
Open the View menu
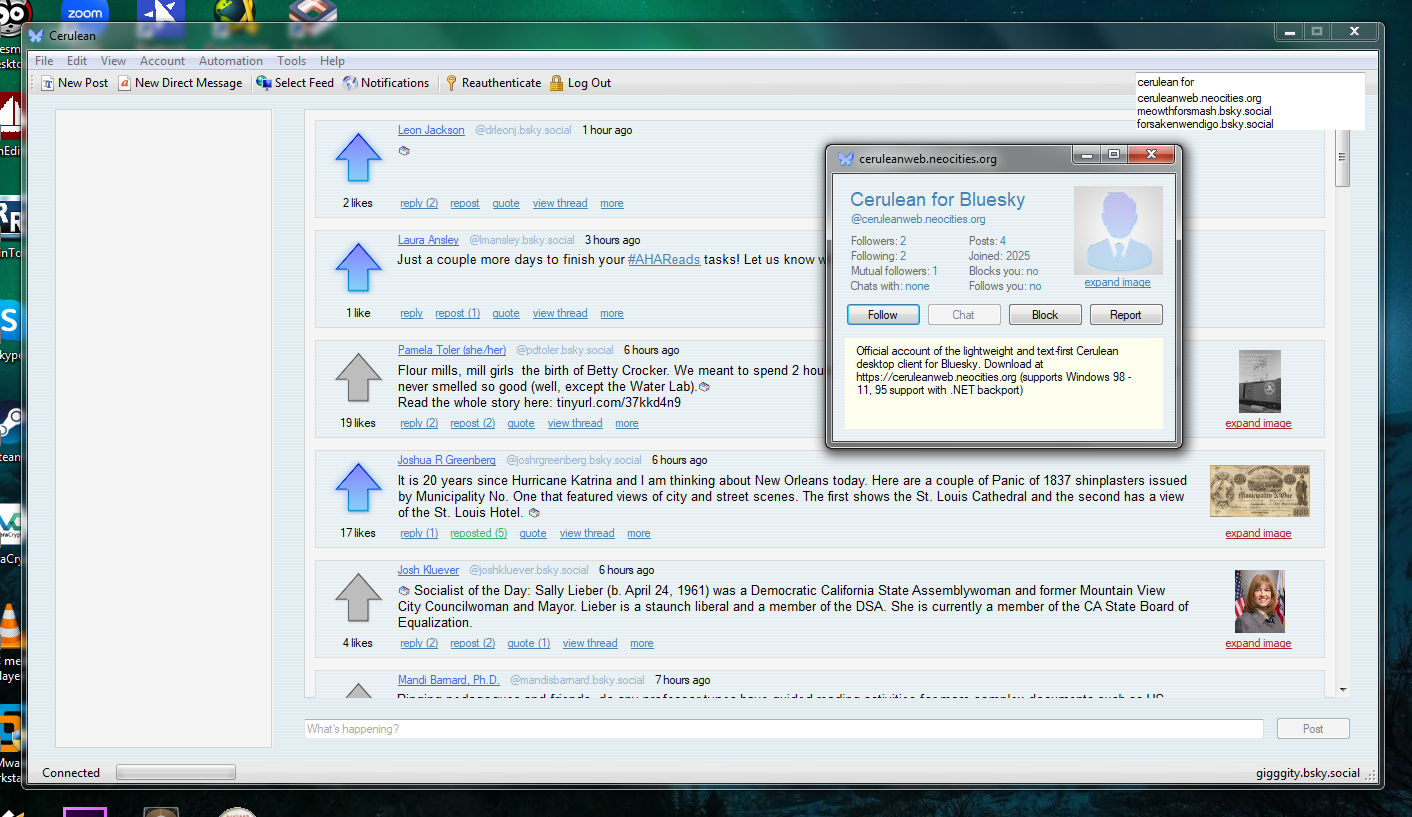pos(113,61)
